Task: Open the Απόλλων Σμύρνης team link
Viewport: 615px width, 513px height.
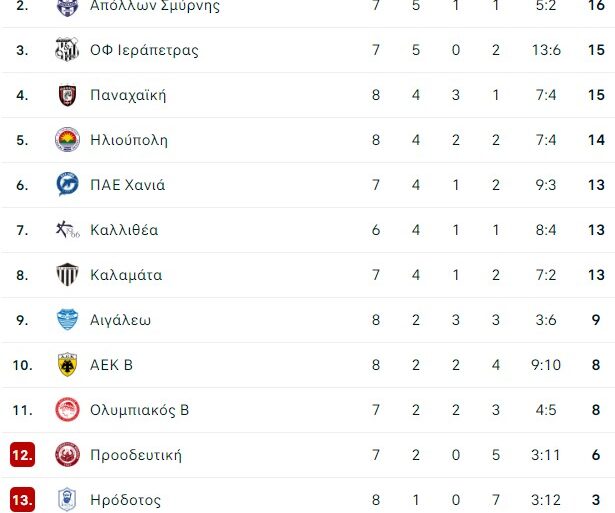Action: pos(155,6)
